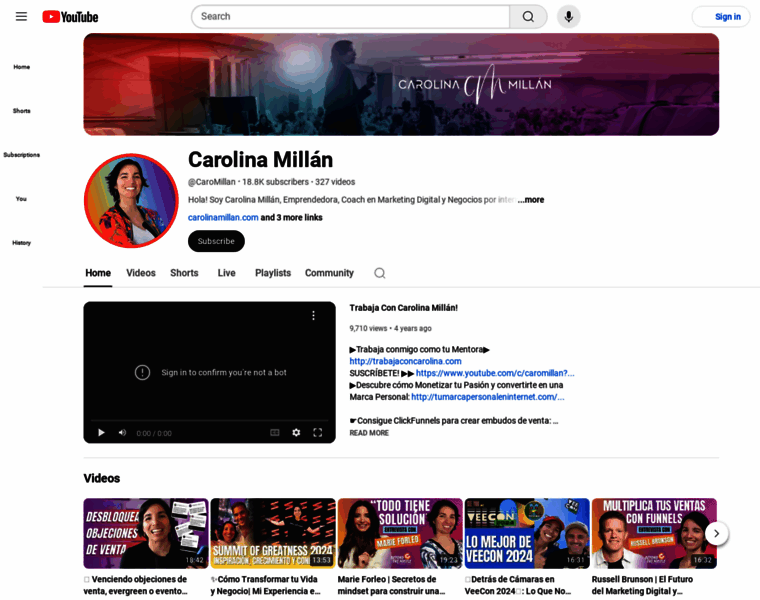Search within the channel using magnifier
This screenshot has height=600, width=760.
click(380, 273)
